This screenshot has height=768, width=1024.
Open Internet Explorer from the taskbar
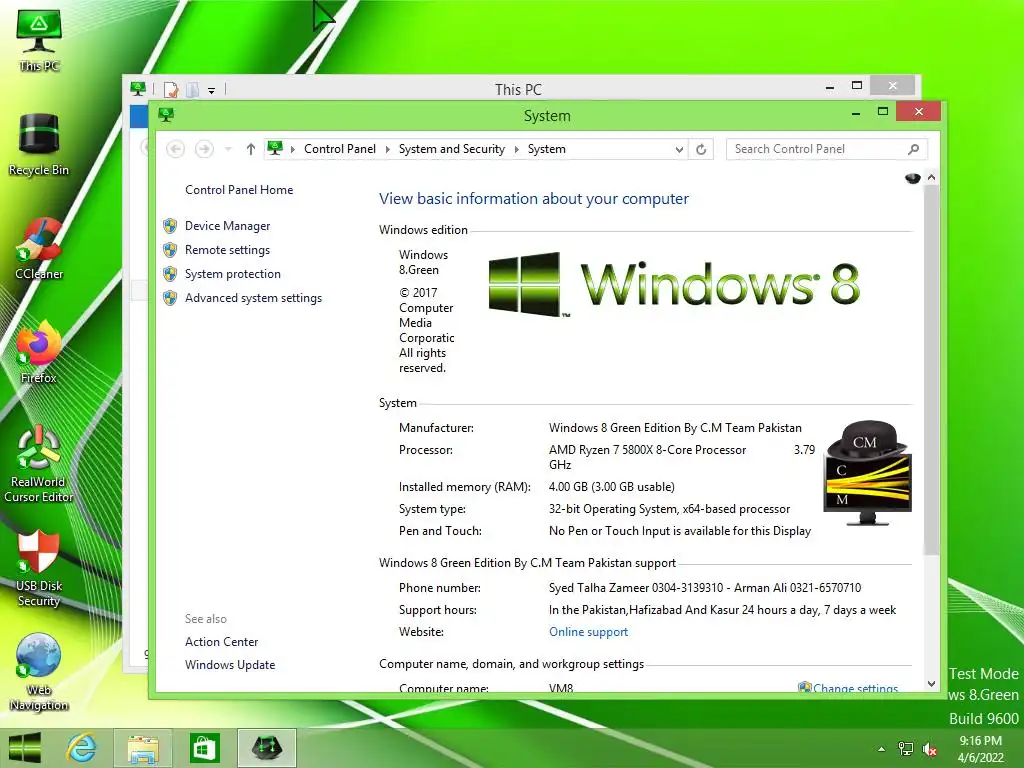pyautogui.click(x=82, y=748)
